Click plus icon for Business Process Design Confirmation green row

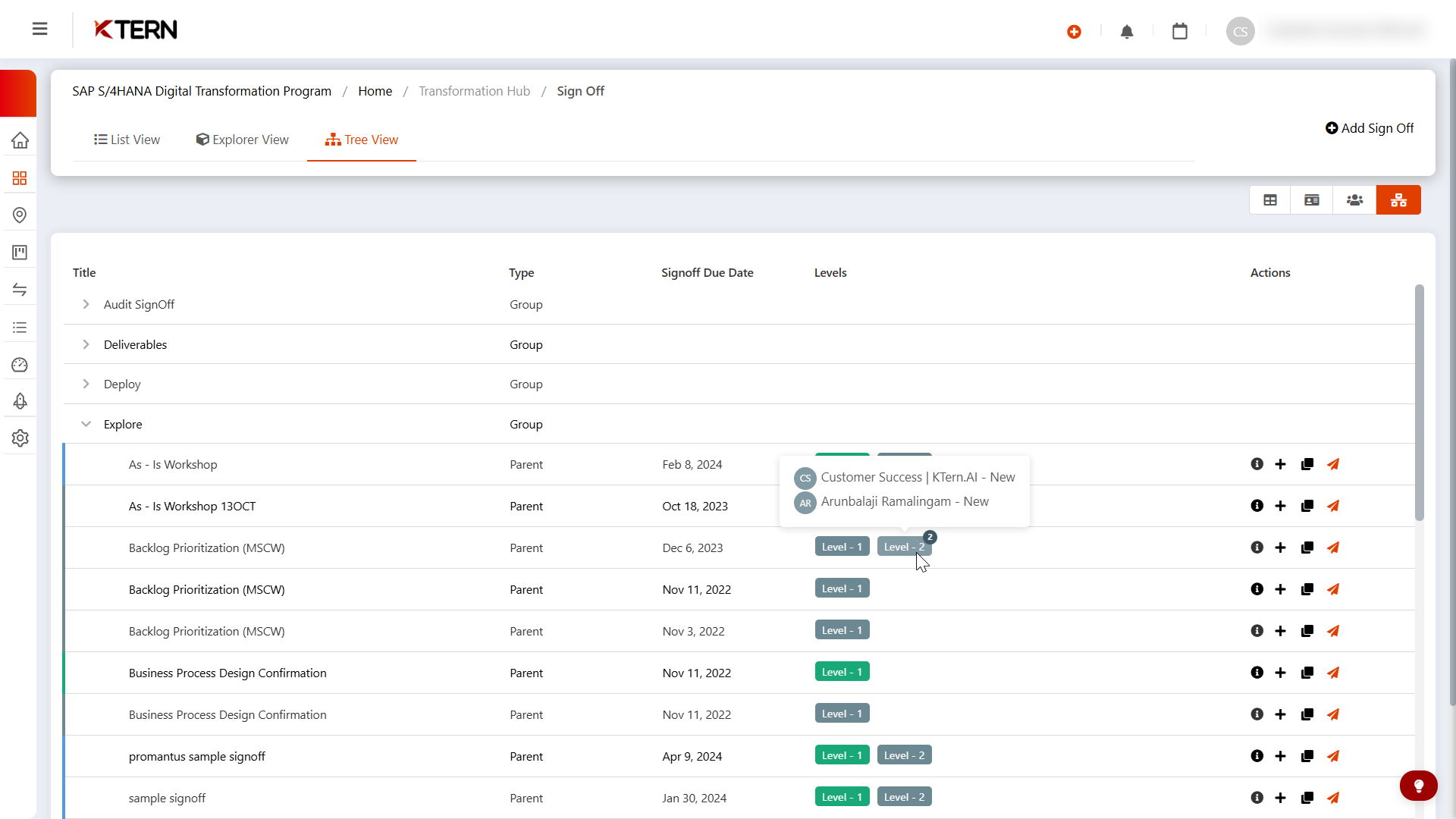tap(1281, 673)
